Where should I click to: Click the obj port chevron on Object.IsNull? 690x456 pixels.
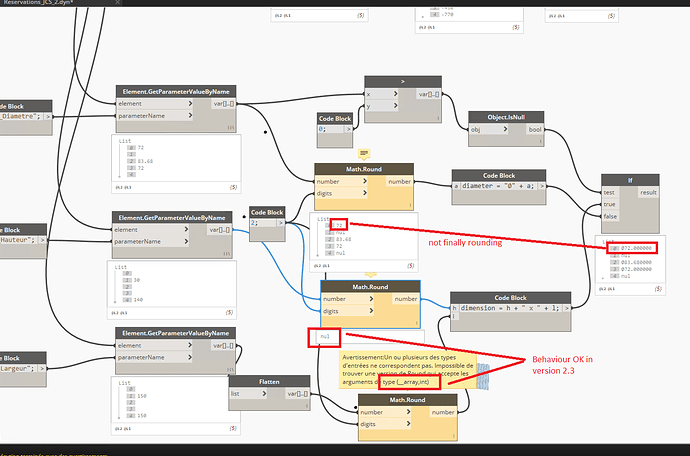[x=505, y=129]
